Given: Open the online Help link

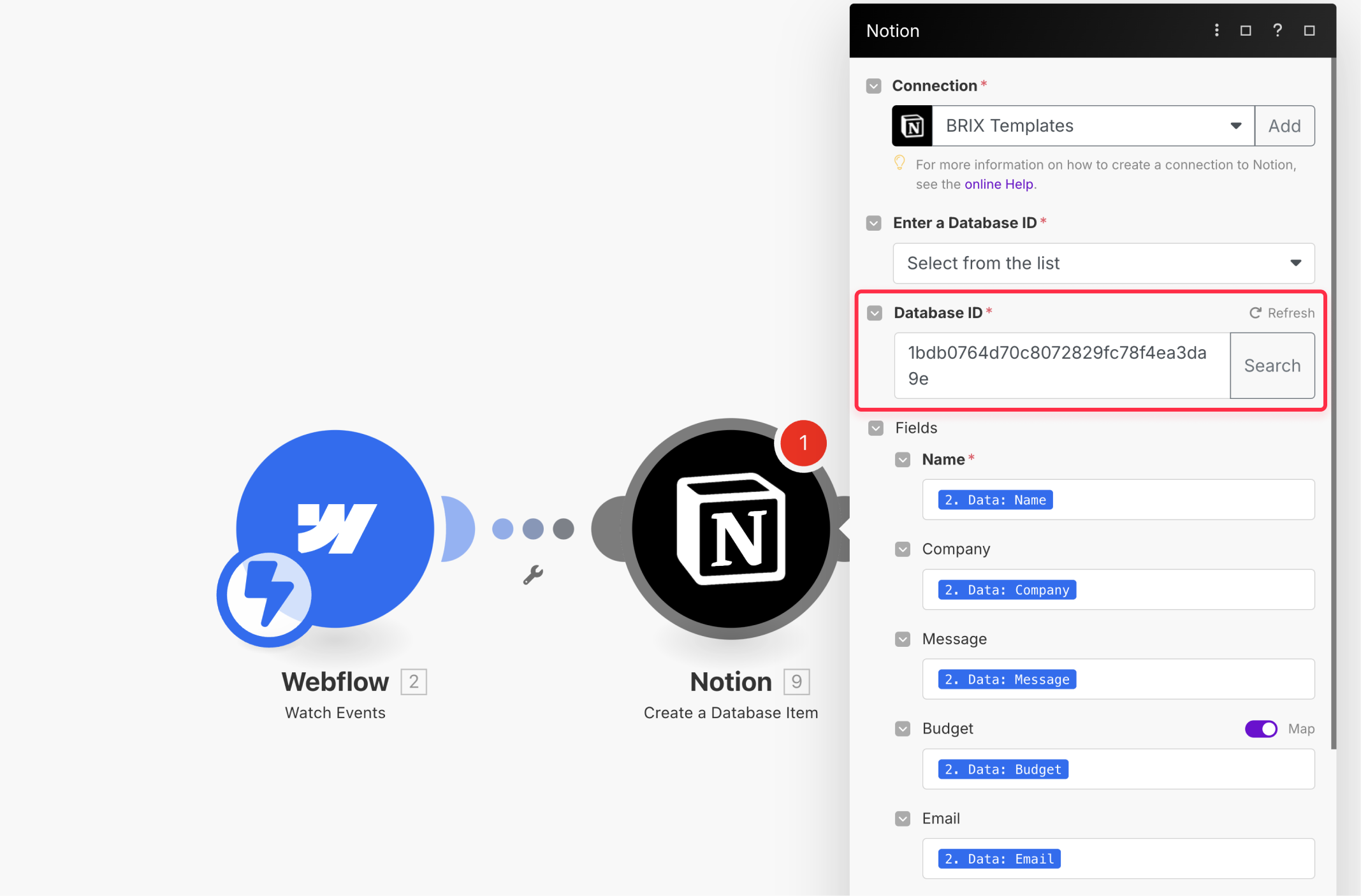Looking at the screenshot, I should coord(999,184).
